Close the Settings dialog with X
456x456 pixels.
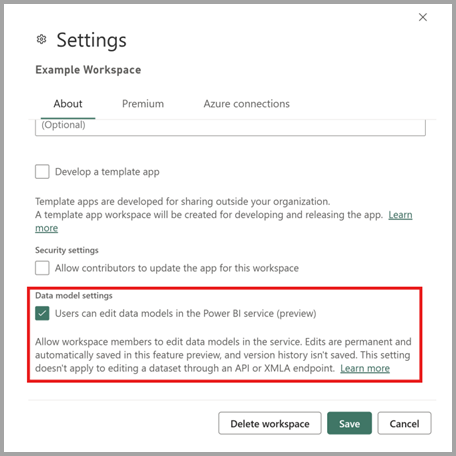(x=423, y=17)
